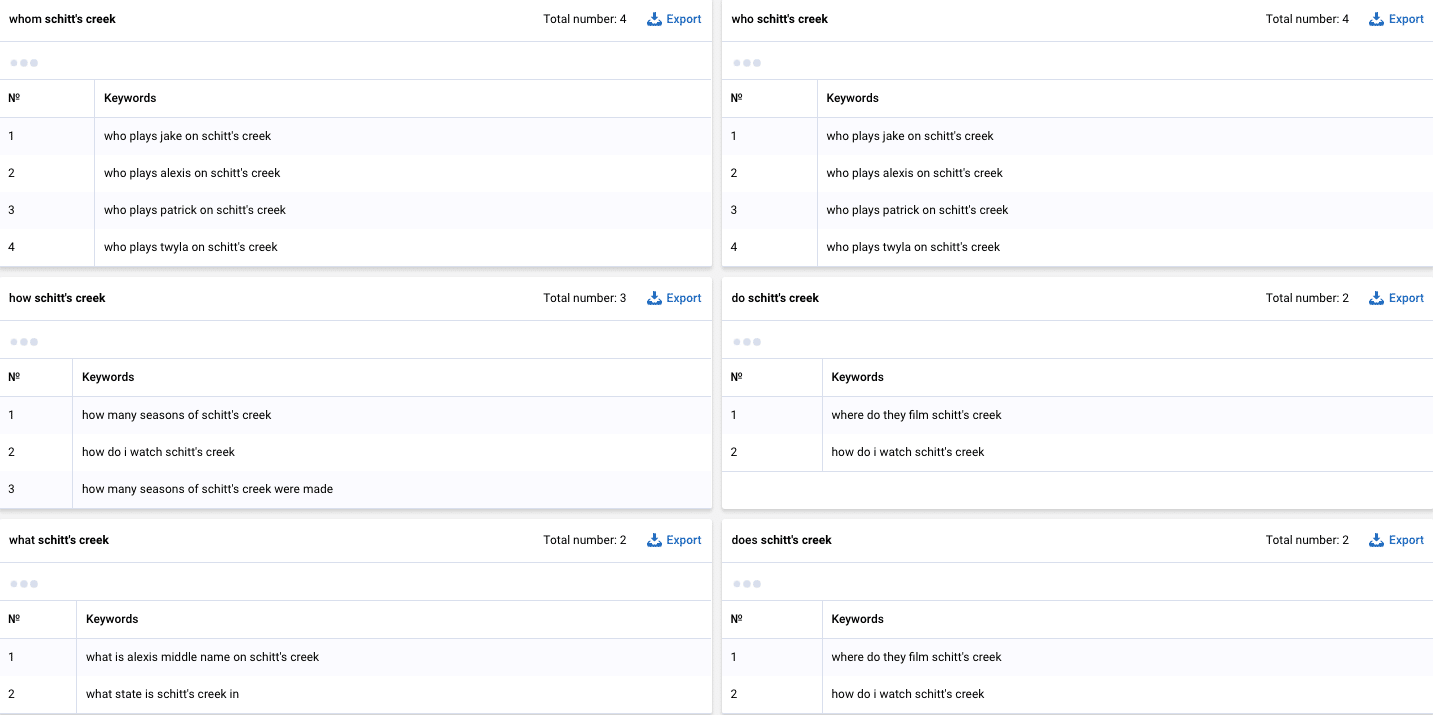This screenshot has width=1433, height=715.
Task: Click 'who plays jake' in 'who schitt's creek' panel
Action: tap(910, 136)
